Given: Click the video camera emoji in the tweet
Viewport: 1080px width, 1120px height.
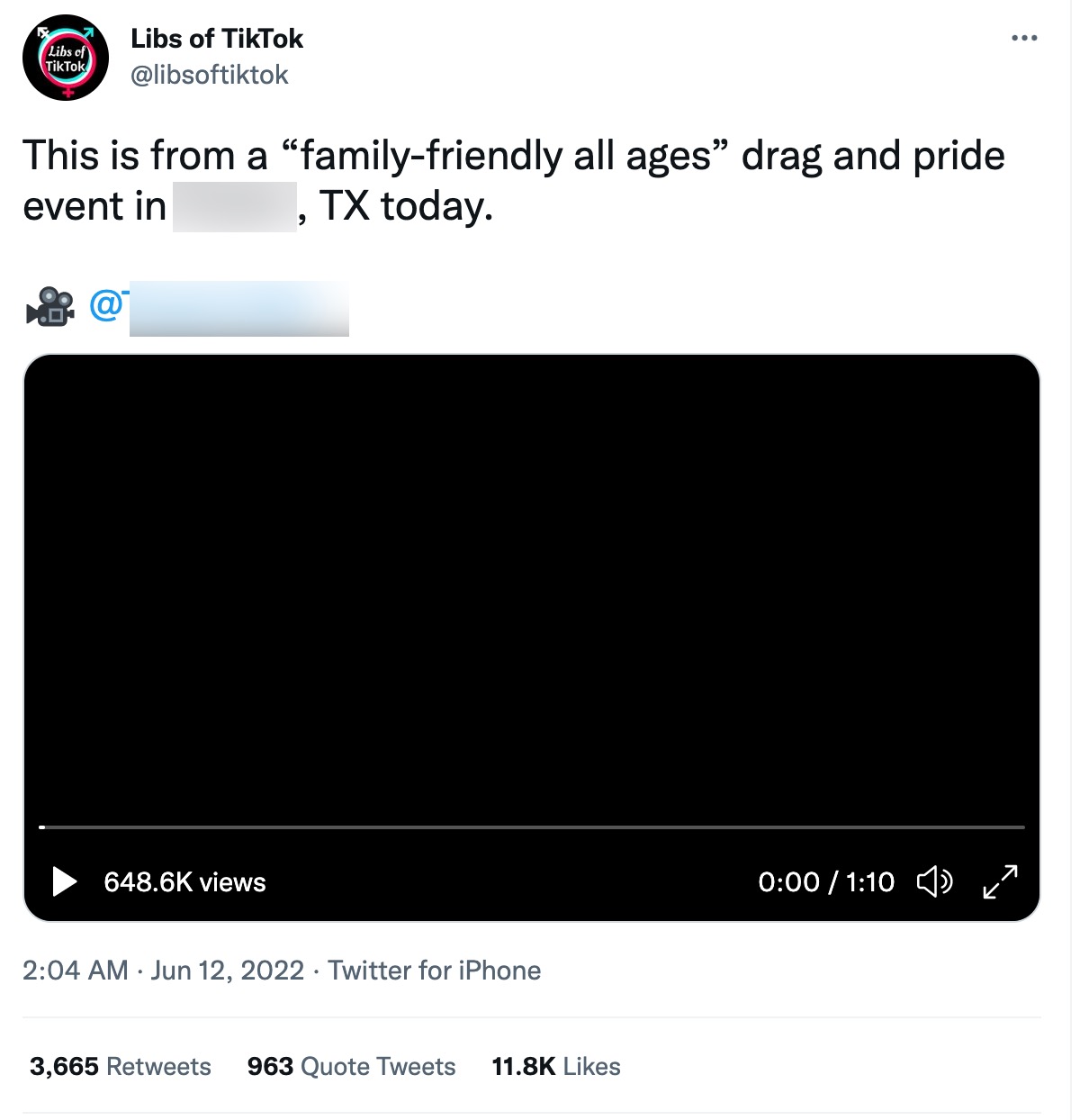Looking at the screenshot, I should pyautogui.click(x=49, y=307).
